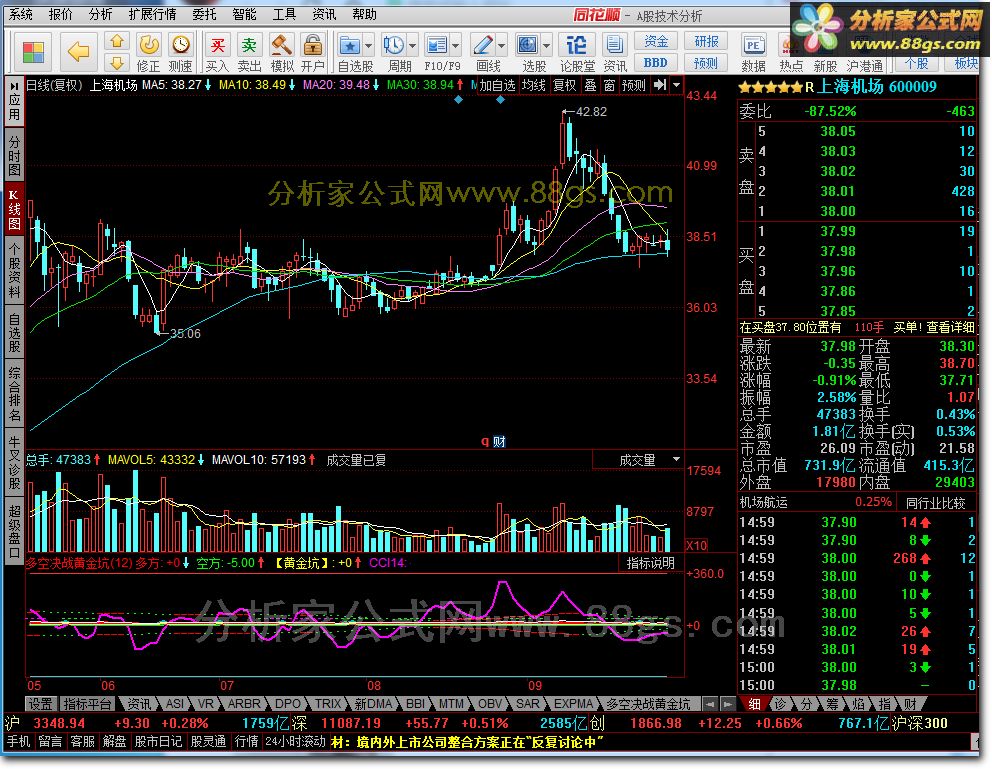Expand the 选股 dropdown arrow
The width and height of the screenshot is (992, 769).
pos(546,46)
